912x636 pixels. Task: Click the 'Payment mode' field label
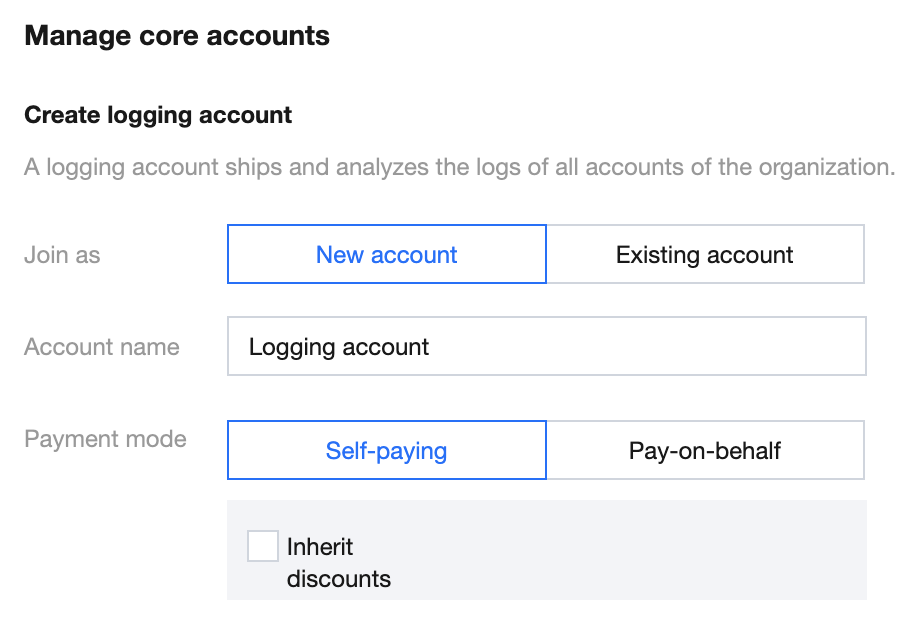105,439
